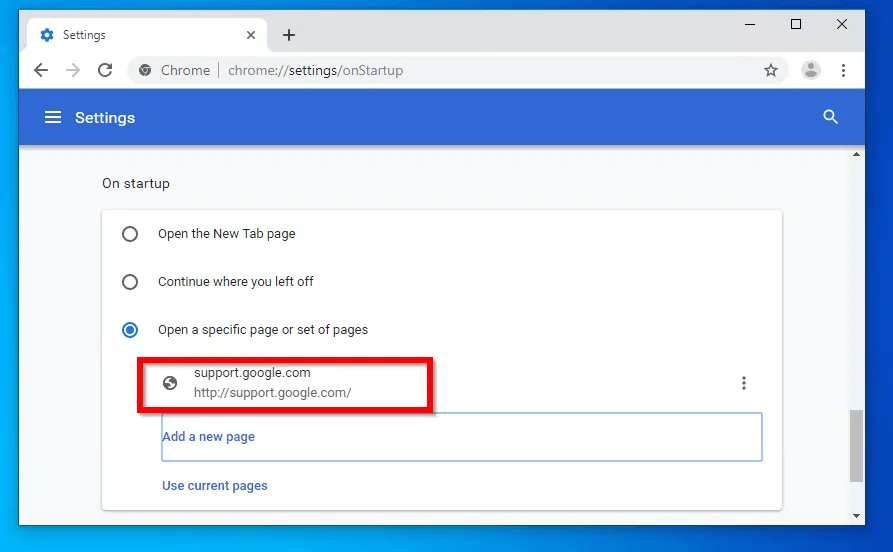Image resolution: width=893 pixels, height=552 pixels.
Task: Click the browser back arrow
Action: click(41, 70)
